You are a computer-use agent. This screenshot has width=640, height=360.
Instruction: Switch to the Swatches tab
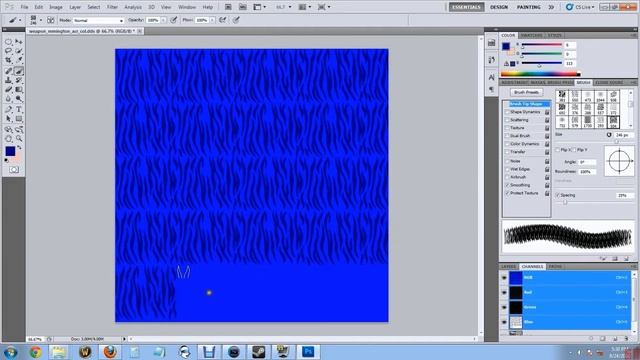(531, 36)
